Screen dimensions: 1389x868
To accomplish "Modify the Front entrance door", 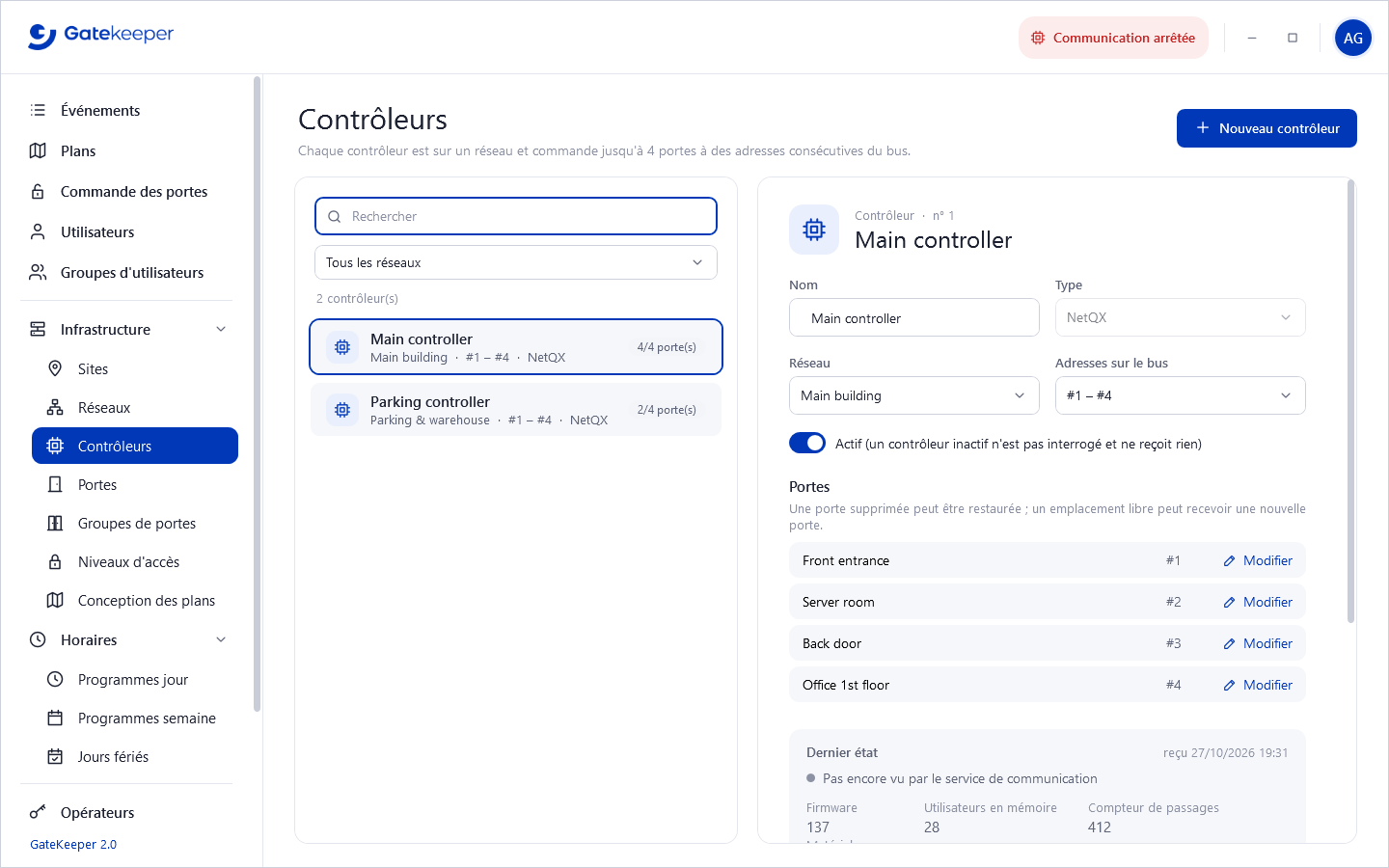I will (1258, 560).
